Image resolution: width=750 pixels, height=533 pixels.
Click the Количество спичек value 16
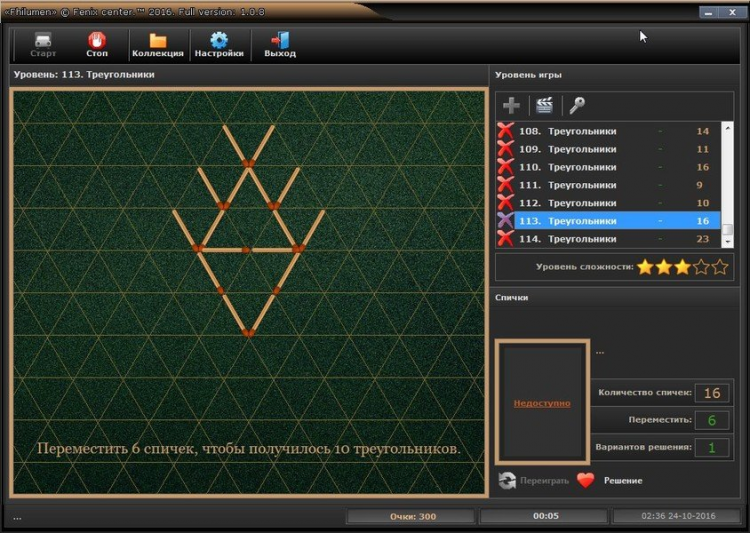pyautogui.click(x=712, y=393)
